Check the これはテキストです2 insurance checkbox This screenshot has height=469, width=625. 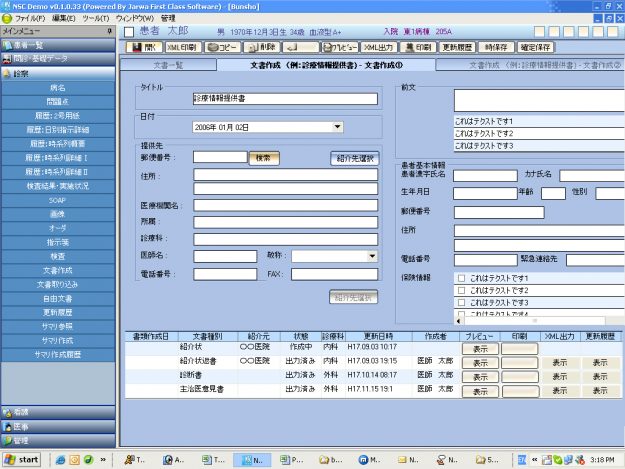tap(461, 290)
